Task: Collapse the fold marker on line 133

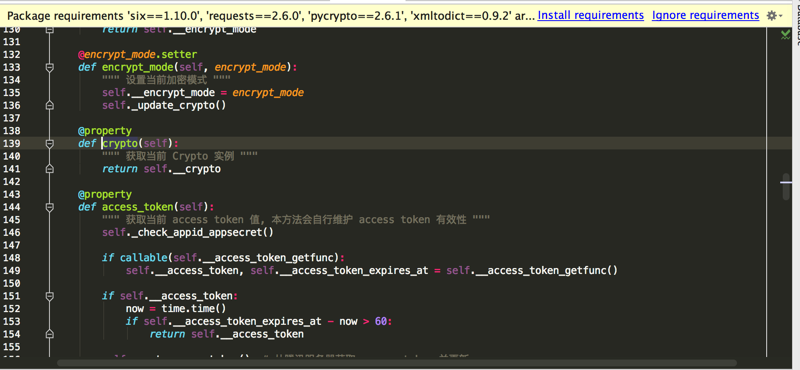Action: (49, 67)
